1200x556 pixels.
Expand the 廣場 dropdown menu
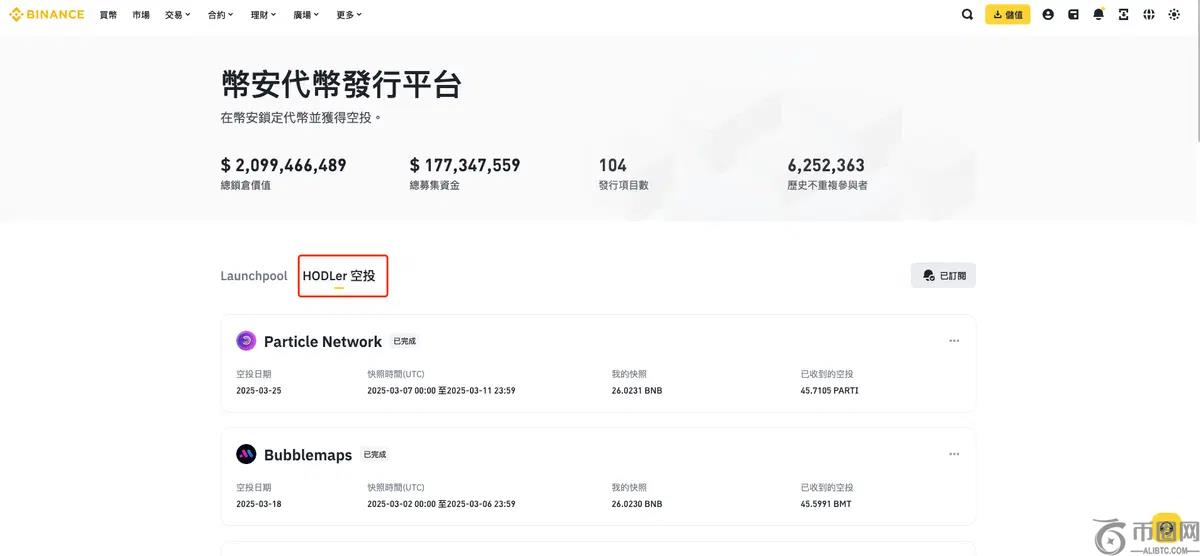coord(307,15)
